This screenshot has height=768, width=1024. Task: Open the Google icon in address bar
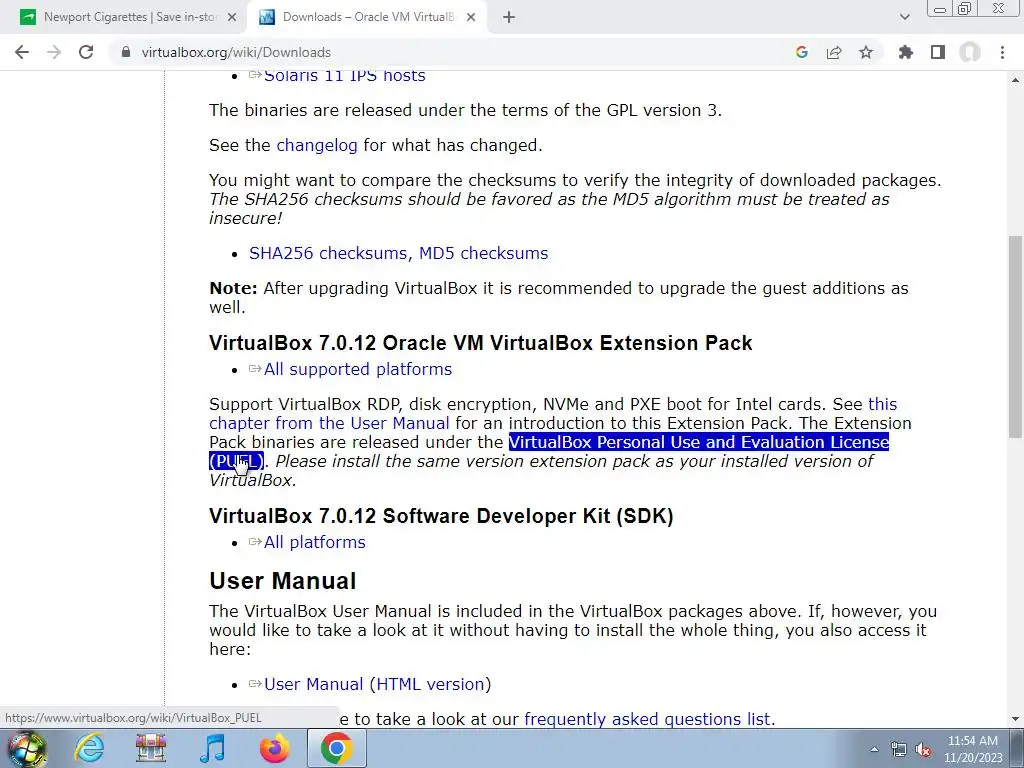pyautogui.click(x=802, y=52)
